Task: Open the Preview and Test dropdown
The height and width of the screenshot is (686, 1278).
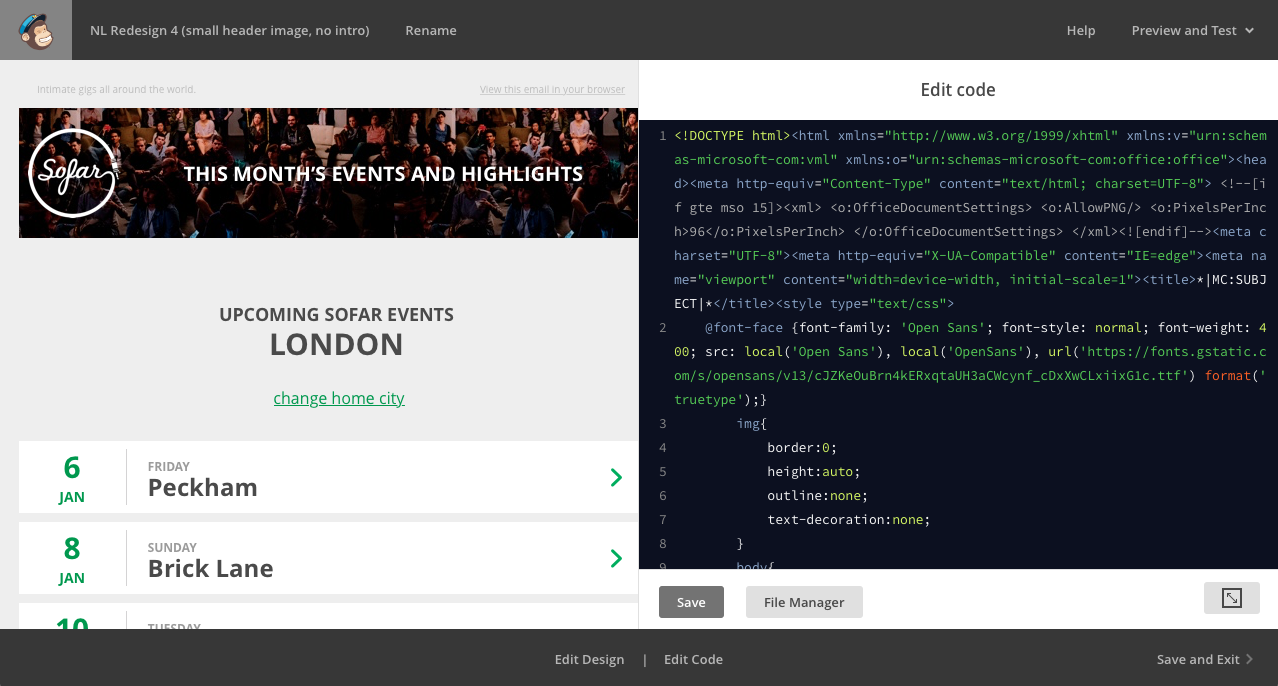Action: tap(1192, 30)
